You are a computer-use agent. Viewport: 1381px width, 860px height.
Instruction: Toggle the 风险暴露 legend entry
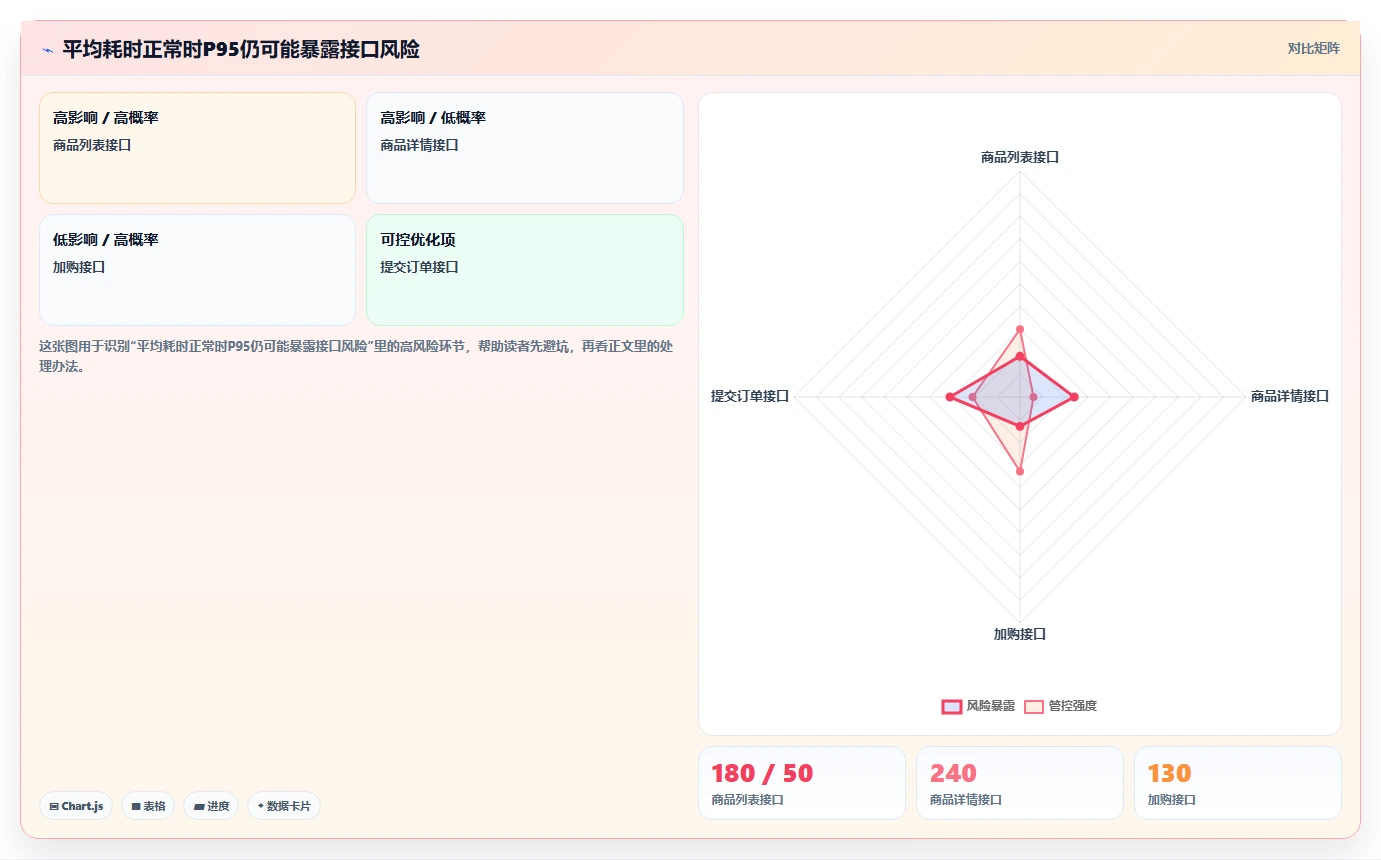(x=979, y=706)
